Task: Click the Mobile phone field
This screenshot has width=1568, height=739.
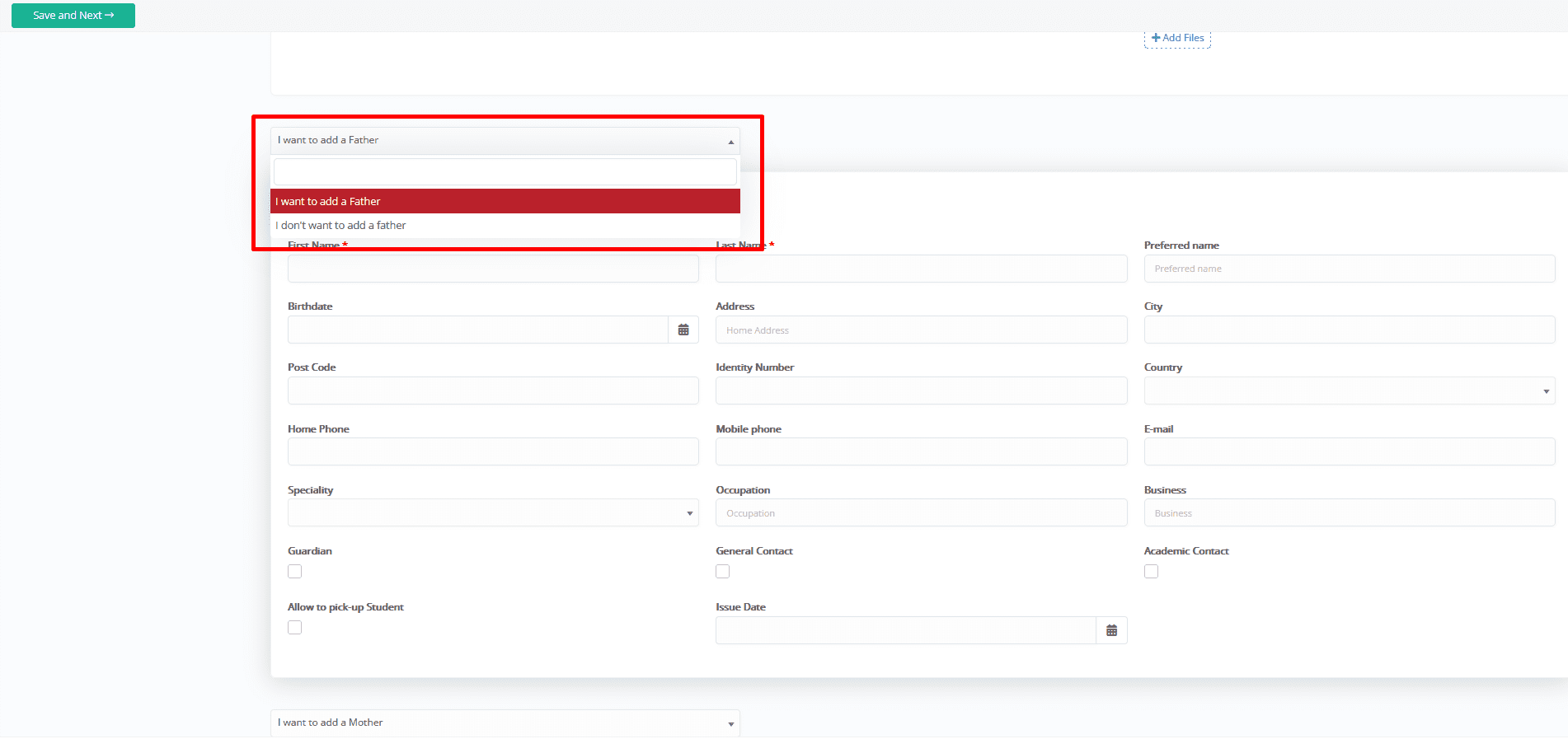Action: pyautogui.click(x=922, y=451)
